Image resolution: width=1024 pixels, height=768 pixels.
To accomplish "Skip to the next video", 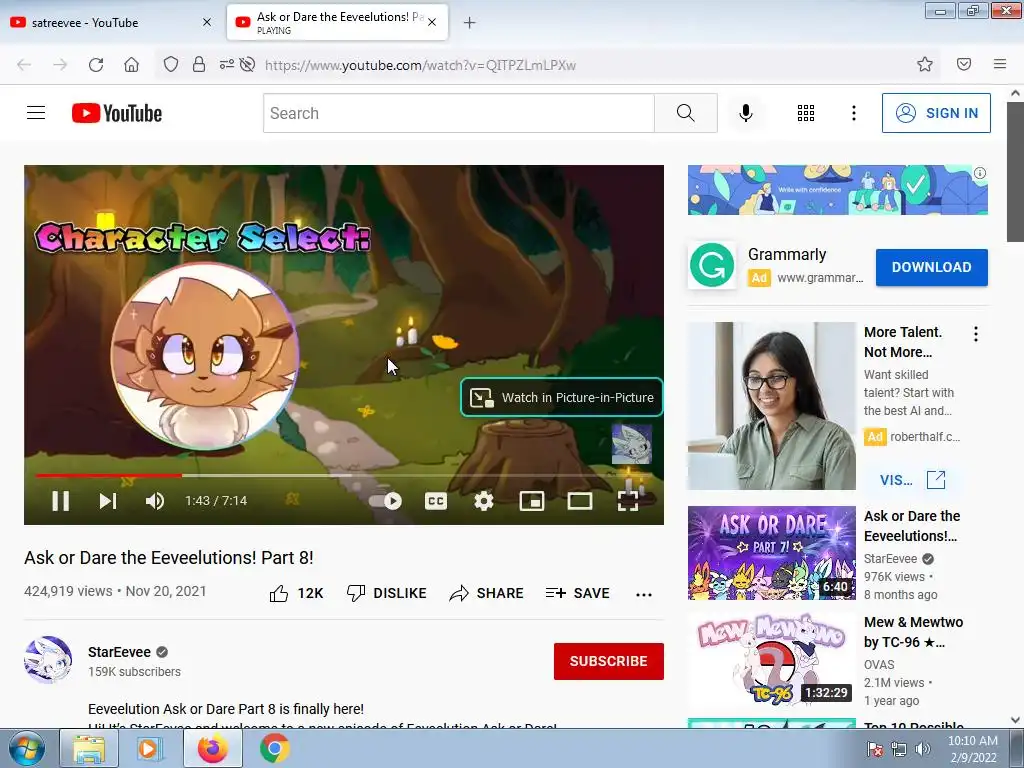I will pos(108,501).
